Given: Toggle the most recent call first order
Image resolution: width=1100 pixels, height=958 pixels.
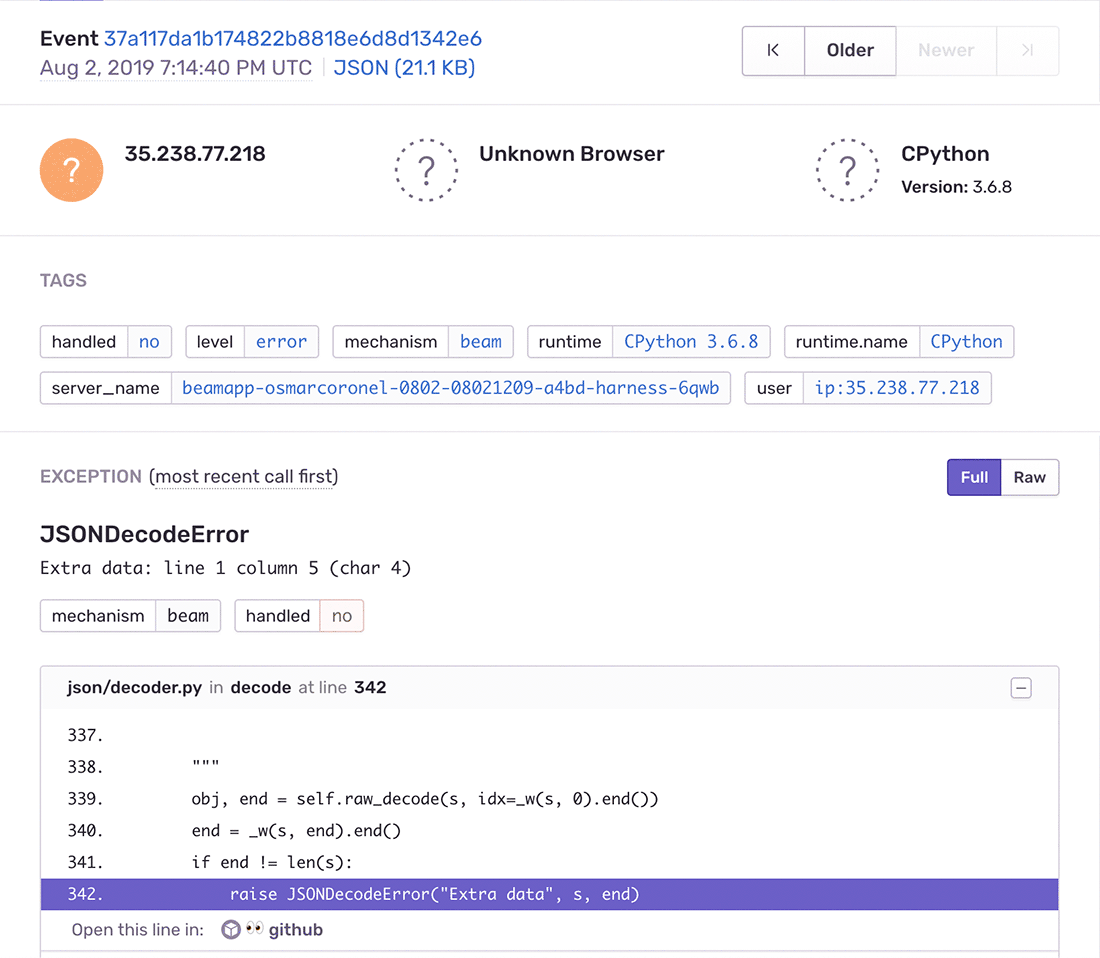Looking at the screenshot, I should [x=244, y=477].
